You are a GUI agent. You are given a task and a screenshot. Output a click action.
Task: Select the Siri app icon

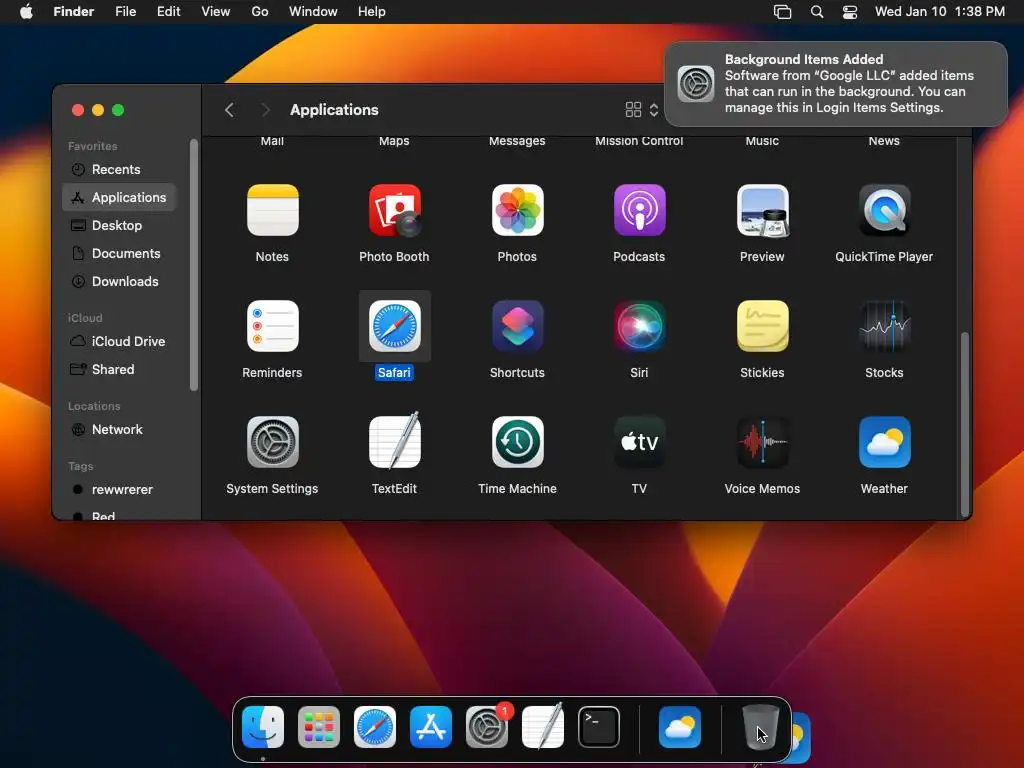click(639, 326)
